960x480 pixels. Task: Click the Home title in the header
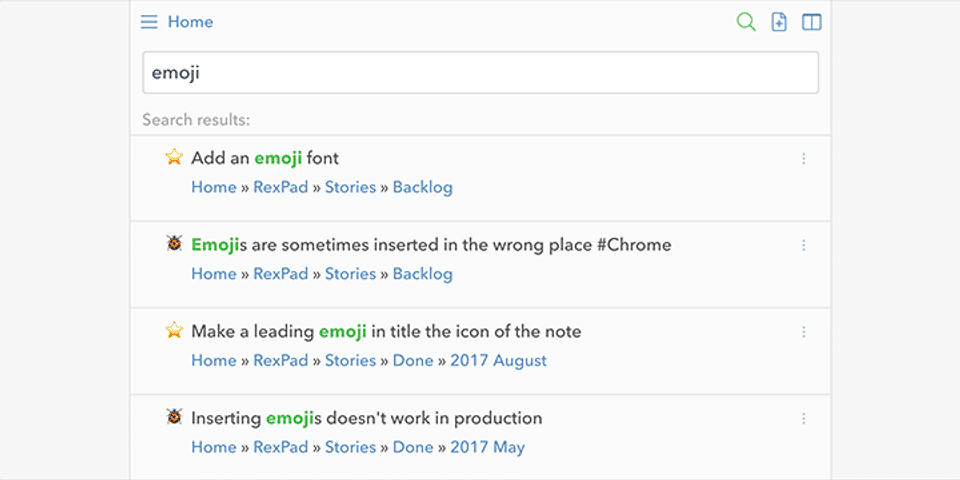coord(190,22)
